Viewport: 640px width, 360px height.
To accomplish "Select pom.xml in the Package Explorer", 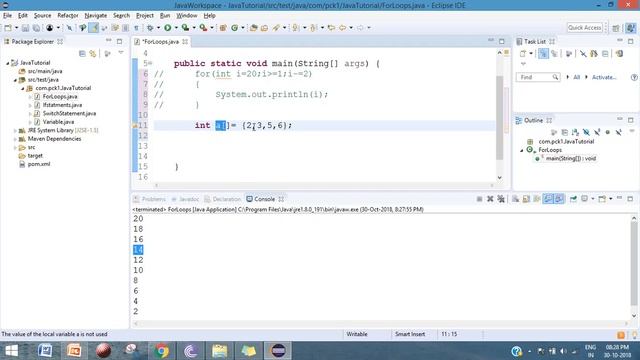I will (39, 164).
